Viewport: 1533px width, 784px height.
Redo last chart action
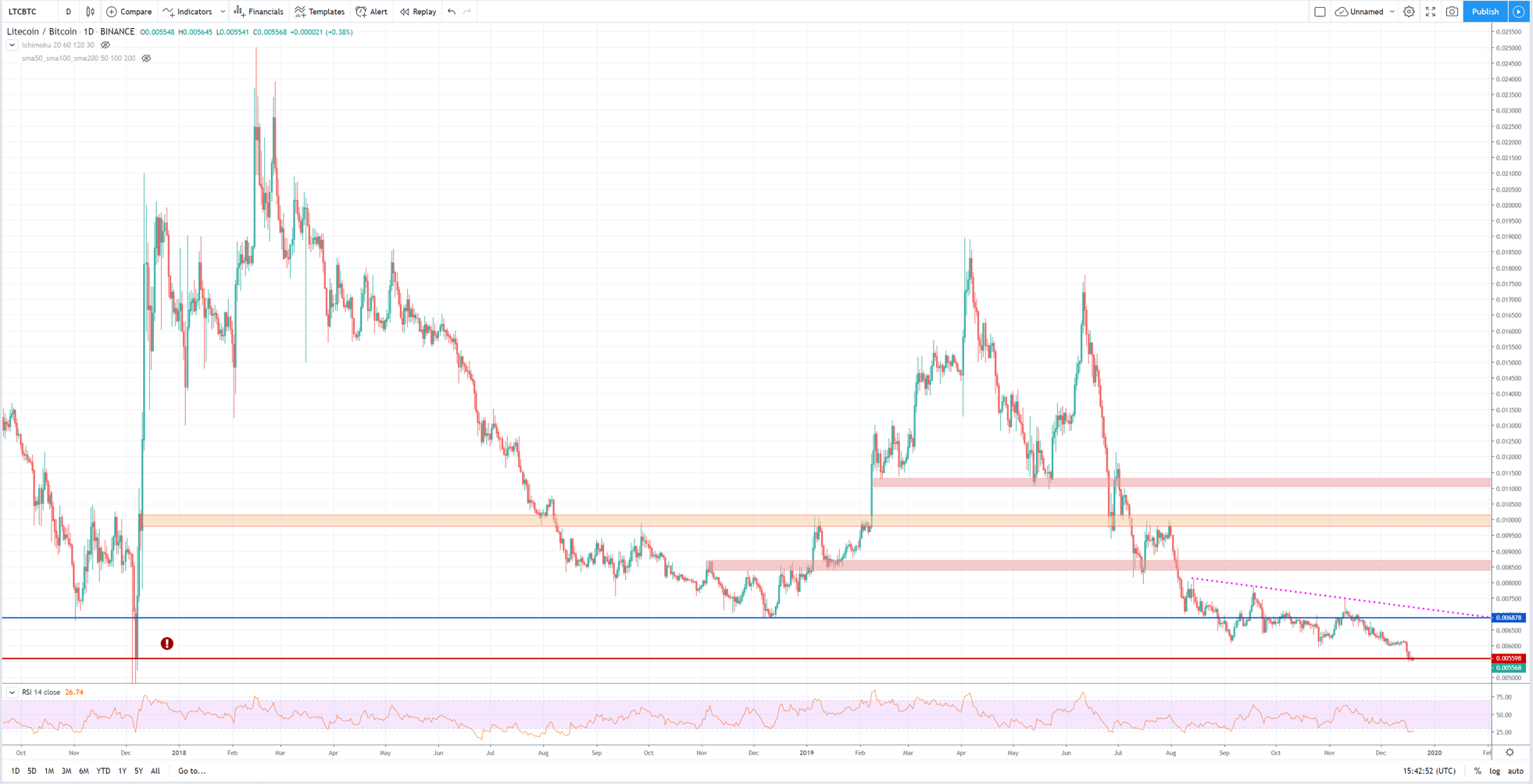[467, 12]
